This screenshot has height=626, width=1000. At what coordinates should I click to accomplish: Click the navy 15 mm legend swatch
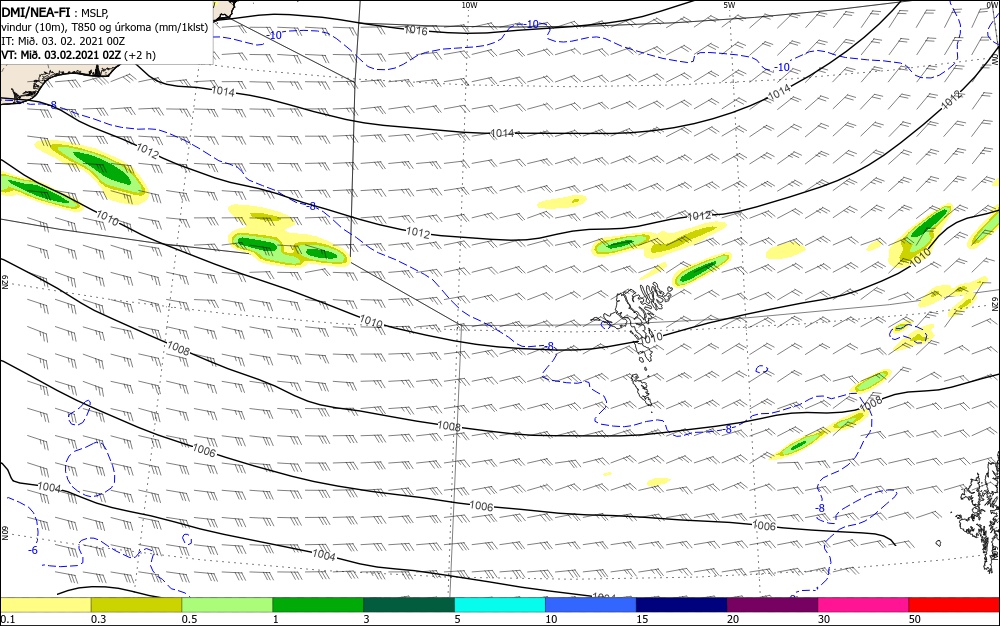pyautogui.click(x=682, y=605)
